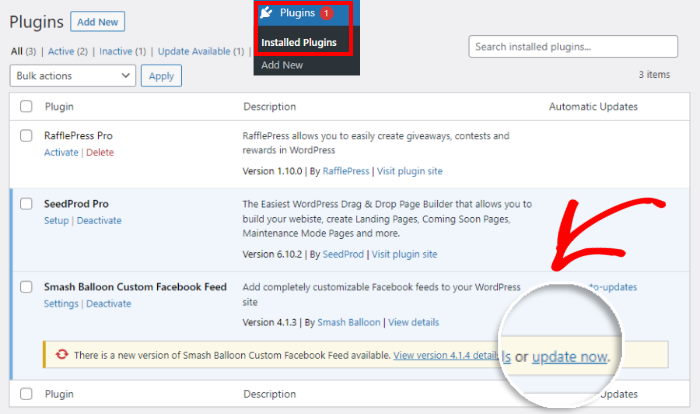Open the Bulk actions dropdown
The width and height of the screenshot is (700, 414).
pos(73,75)
